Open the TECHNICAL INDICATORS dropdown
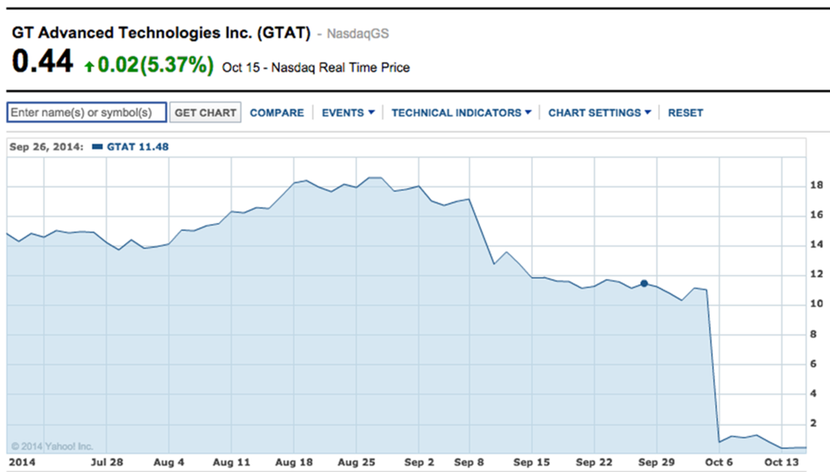Viewport: 830px width, 472px height. pyautogui.click(x=461, y=113)
